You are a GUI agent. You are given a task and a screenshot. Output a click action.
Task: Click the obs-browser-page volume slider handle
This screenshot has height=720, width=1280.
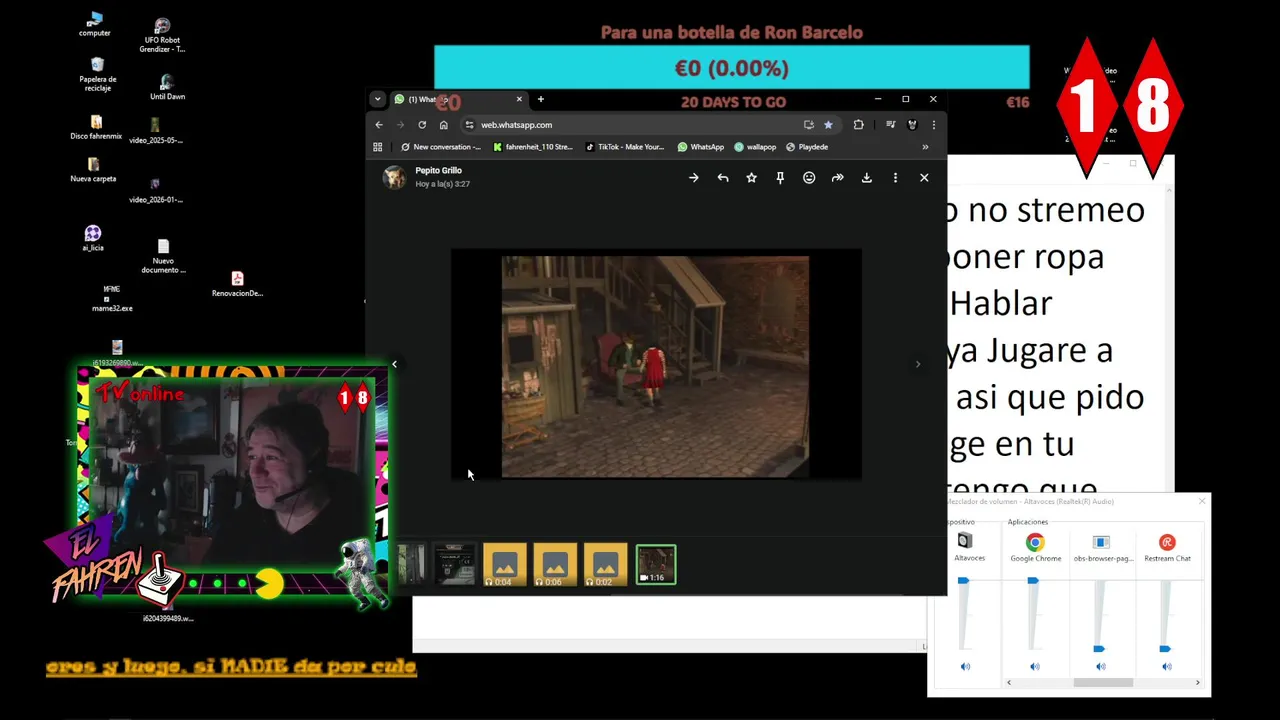pos(1100,649)
